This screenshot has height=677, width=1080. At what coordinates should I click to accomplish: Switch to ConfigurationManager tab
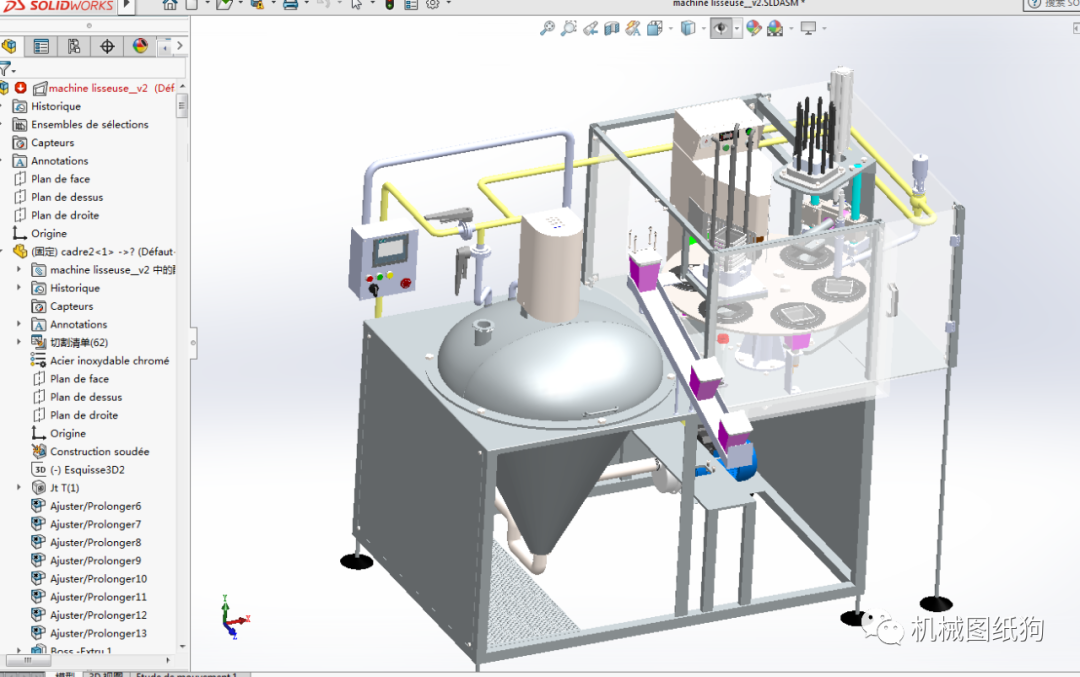[x=74, y=46]
